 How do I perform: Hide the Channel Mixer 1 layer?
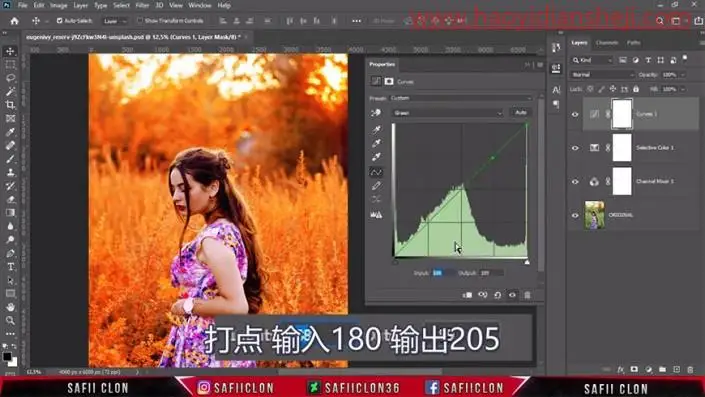(x=575, y=182)
